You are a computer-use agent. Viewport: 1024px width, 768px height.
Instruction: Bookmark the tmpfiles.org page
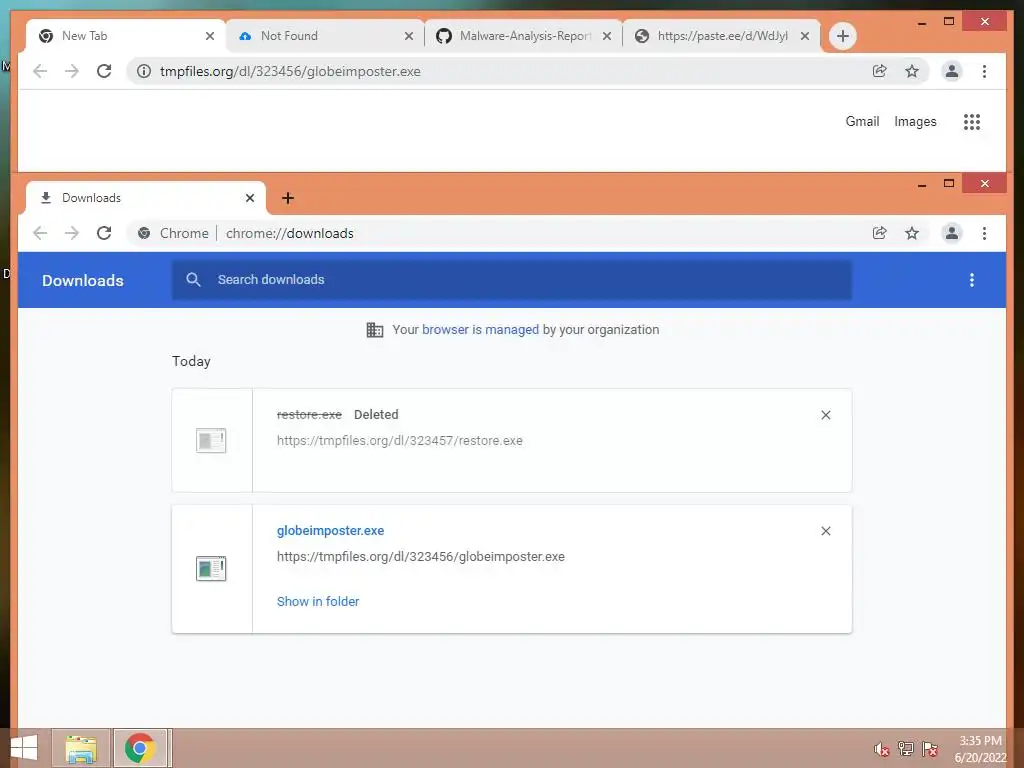[912, 71]
